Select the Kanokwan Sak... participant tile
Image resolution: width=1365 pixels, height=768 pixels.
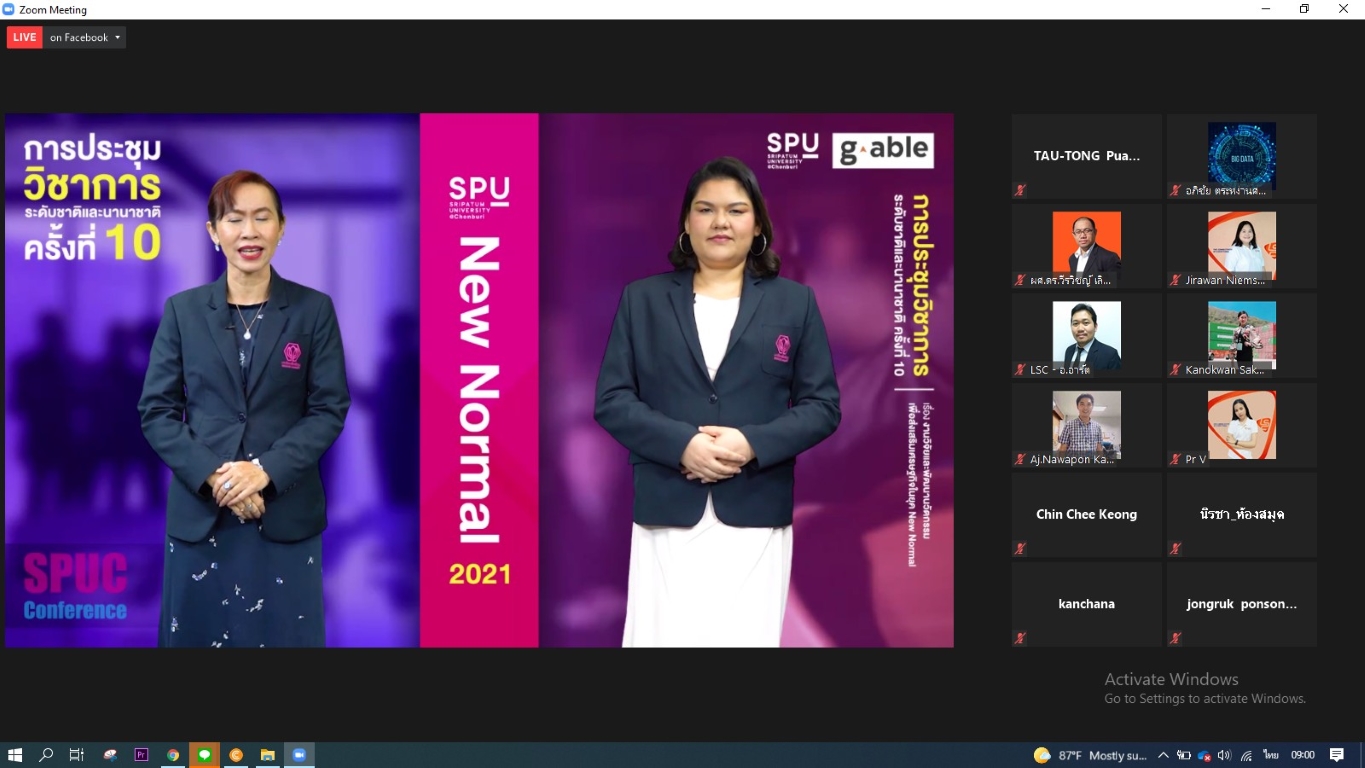click(1242, 335)
